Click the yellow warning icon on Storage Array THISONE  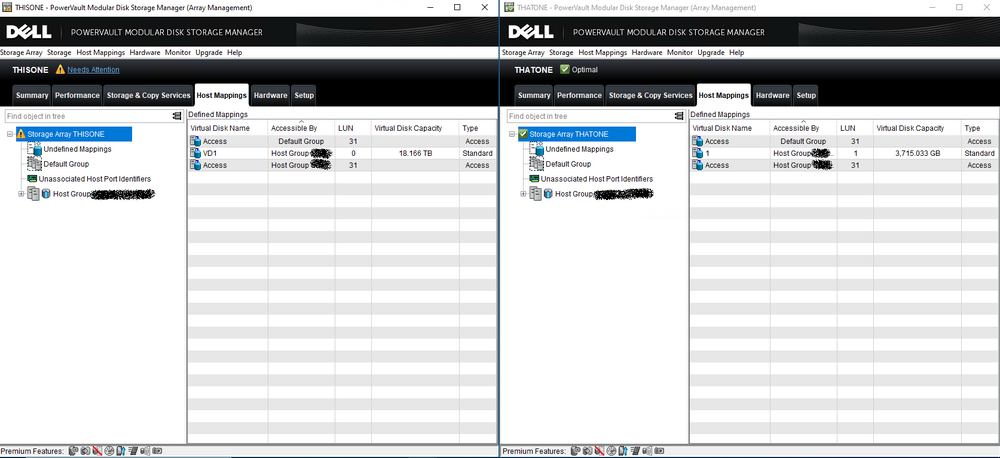click(x=21, y=135)
